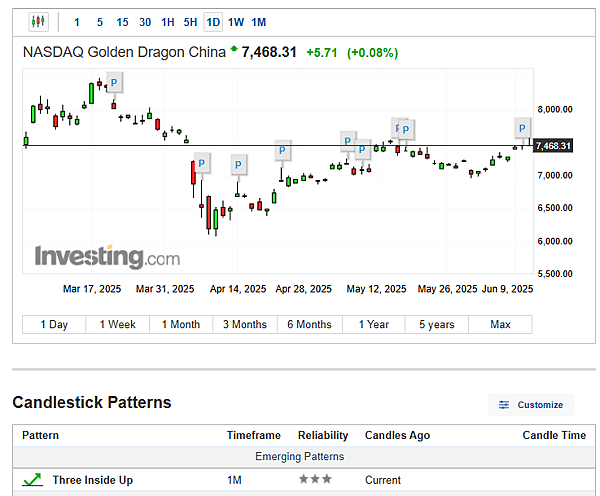
Task: Click the three-star reliability rating
Action: pyautogui.click(x=313, y=480)
